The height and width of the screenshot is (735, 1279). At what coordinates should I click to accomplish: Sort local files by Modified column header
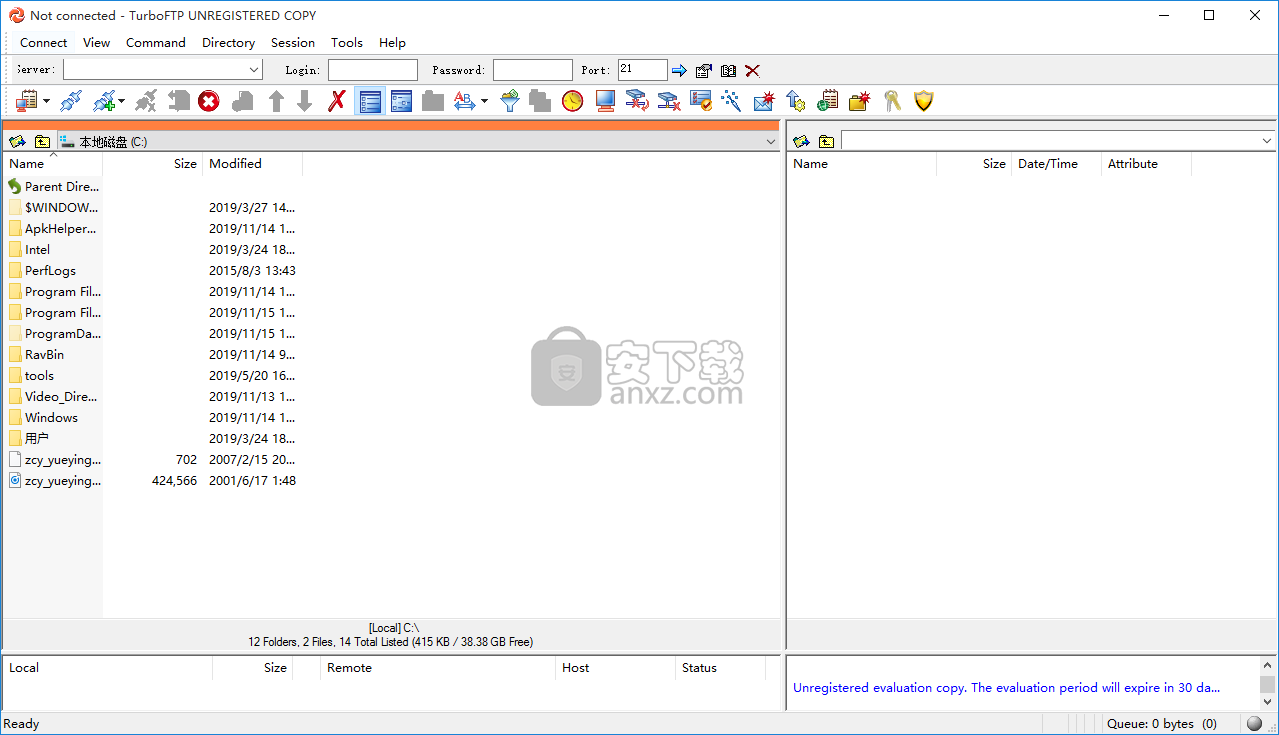click(253, 164)
